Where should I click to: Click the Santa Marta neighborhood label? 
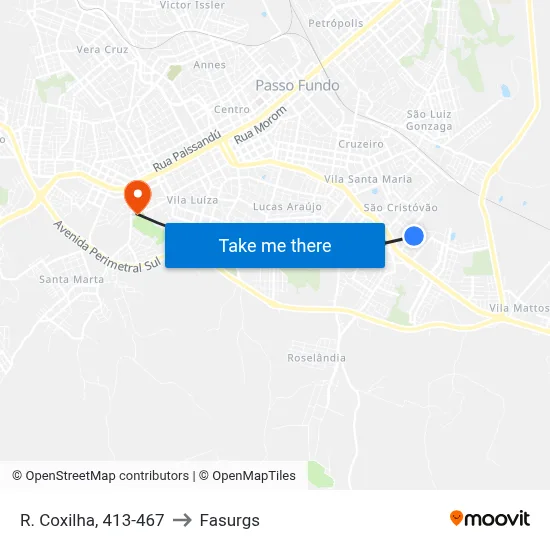(x=72, y=280)
